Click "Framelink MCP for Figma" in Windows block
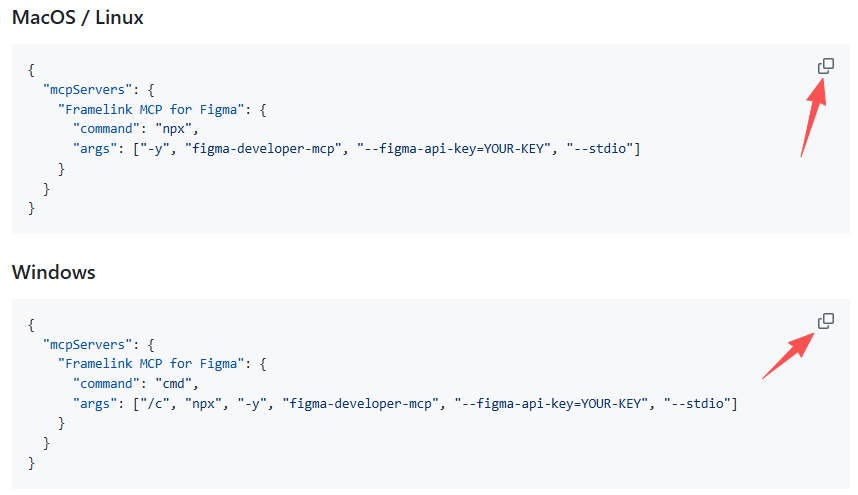This screenshot has width=858, height=495. pyautogui.click(x=151, y=364)
